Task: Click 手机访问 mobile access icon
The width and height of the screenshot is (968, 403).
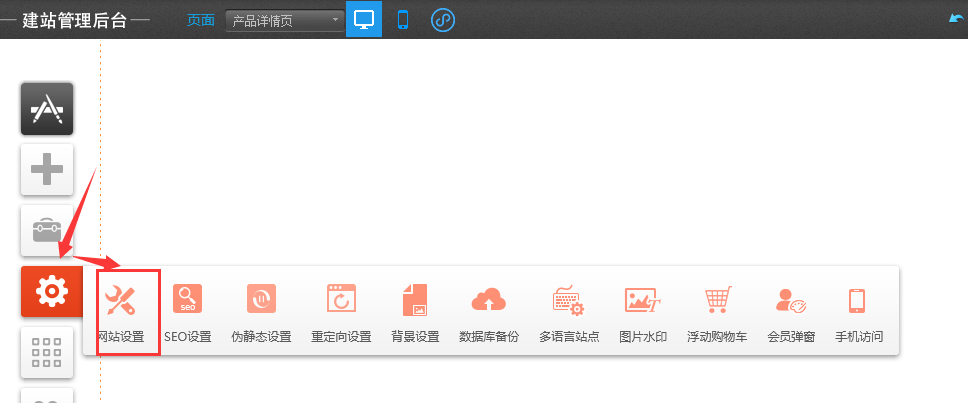Action: click(x=858, y=311)
